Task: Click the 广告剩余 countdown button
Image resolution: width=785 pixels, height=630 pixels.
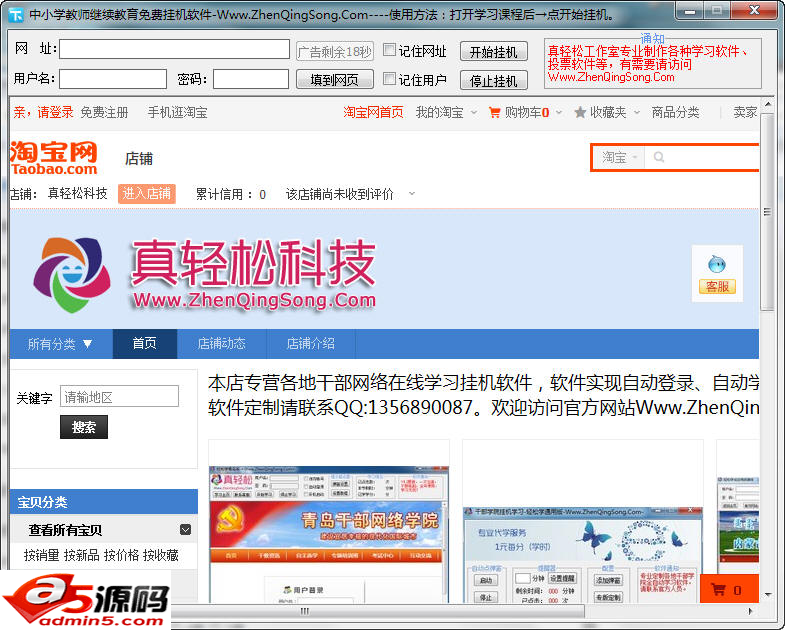Action: [334, 52]
